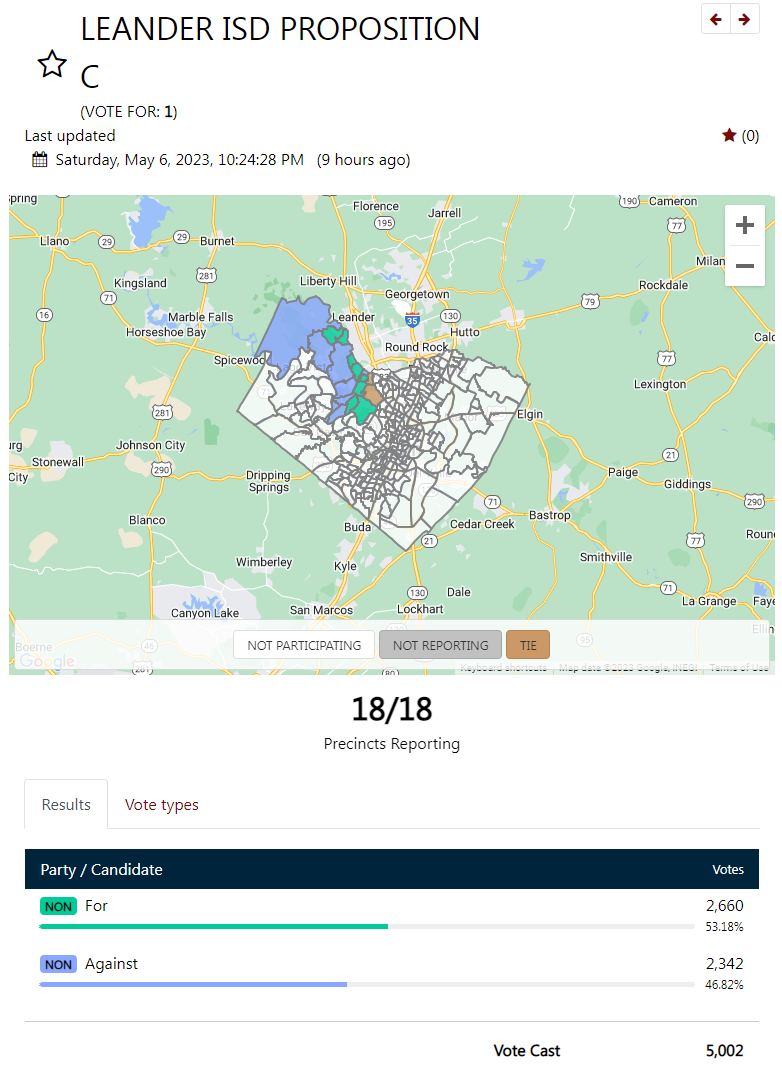Viewport: 782px width, 1083px height.
Task: Click the NOT PARTICIPATING legend button
Action: [304, 645]
